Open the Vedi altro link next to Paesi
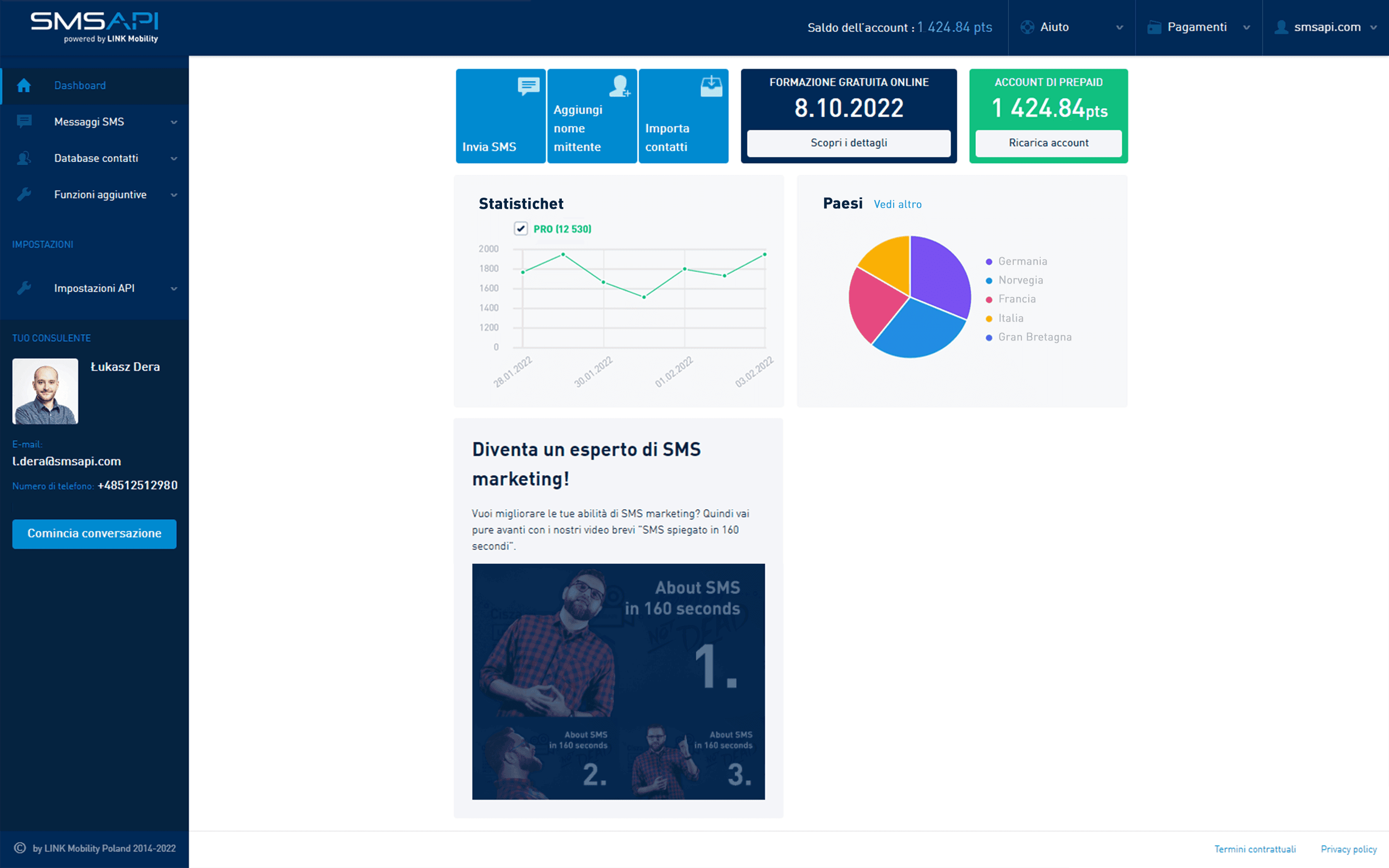 tap(897, 204)
